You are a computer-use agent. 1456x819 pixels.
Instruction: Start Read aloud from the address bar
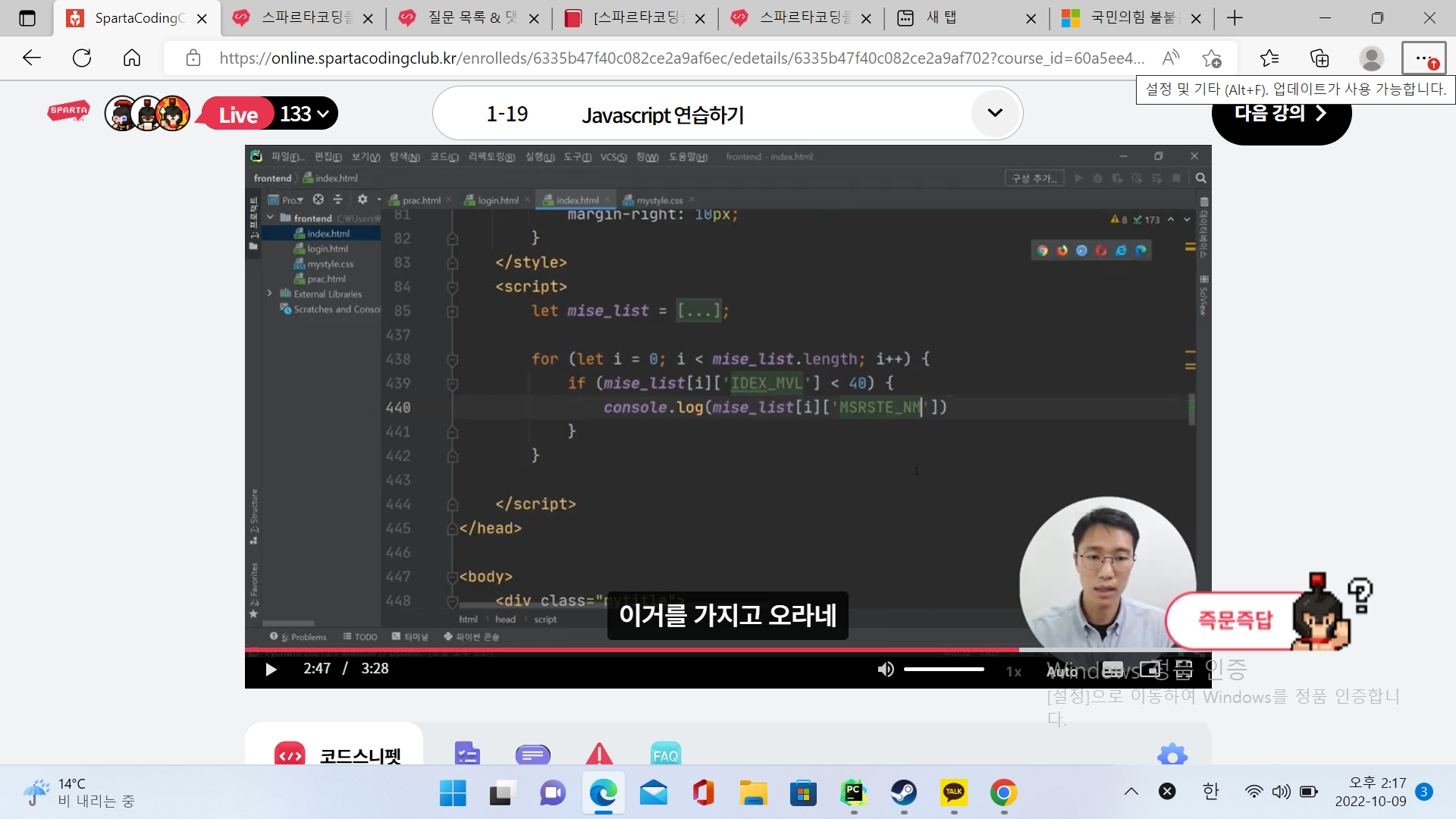pyautogui.click(x=1171, y=58)
